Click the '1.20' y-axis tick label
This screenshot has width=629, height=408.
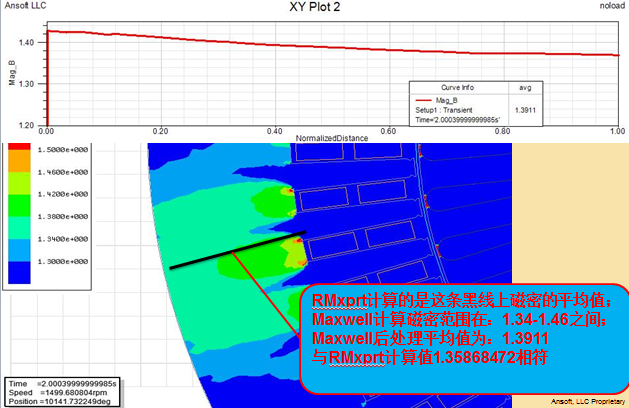26,125
